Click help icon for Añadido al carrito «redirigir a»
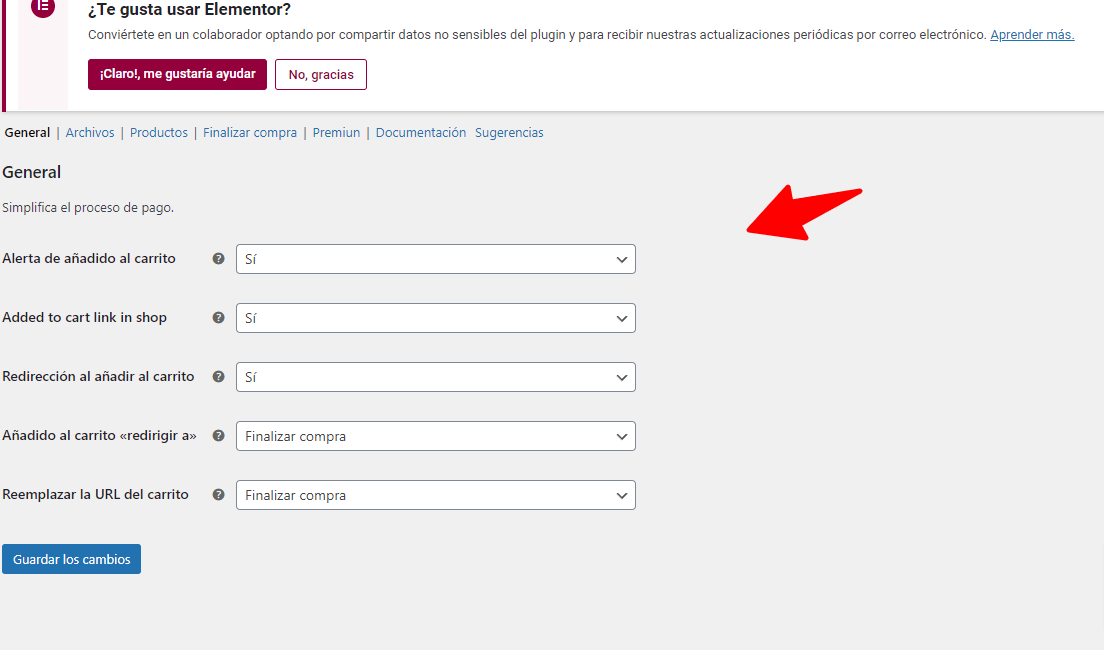 218,435
